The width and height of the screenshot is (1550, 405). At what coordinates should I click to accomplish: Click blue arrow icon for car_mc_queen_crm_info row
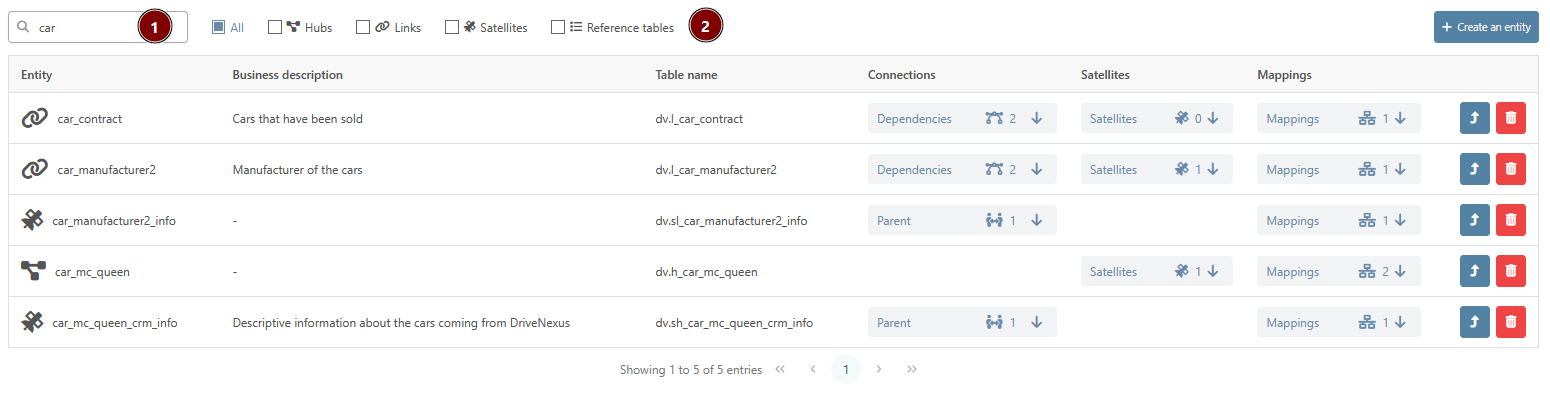click(x=1474, y=322)
